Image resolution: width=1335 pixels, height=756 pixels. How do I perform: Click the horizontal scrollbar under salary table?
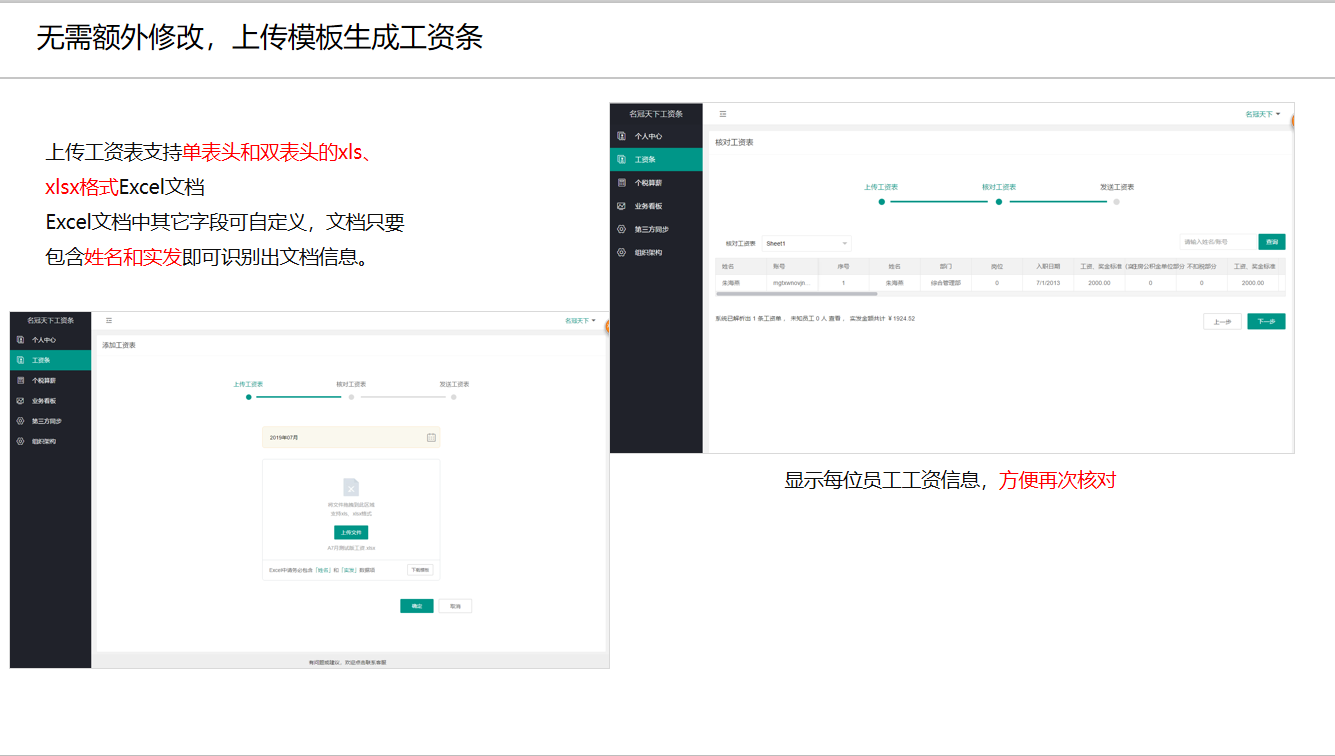(796, 294)
